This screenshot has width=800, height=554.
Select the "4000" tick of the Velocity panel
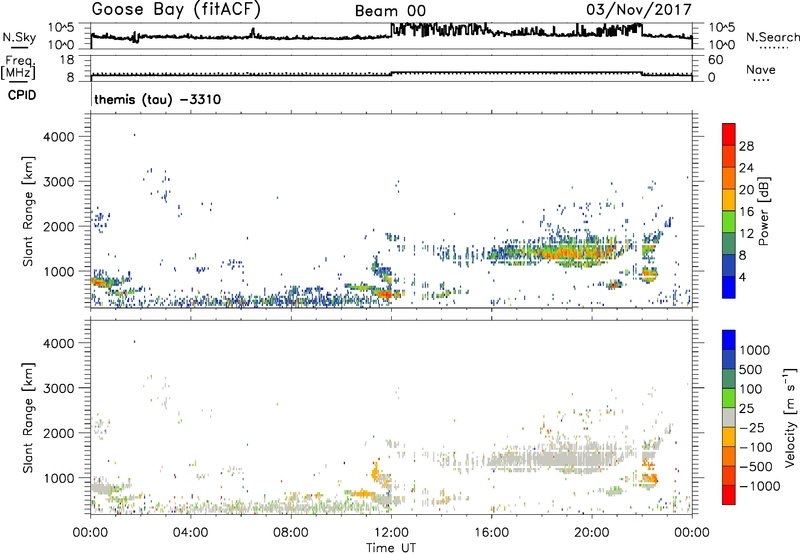tap(59, 343)
